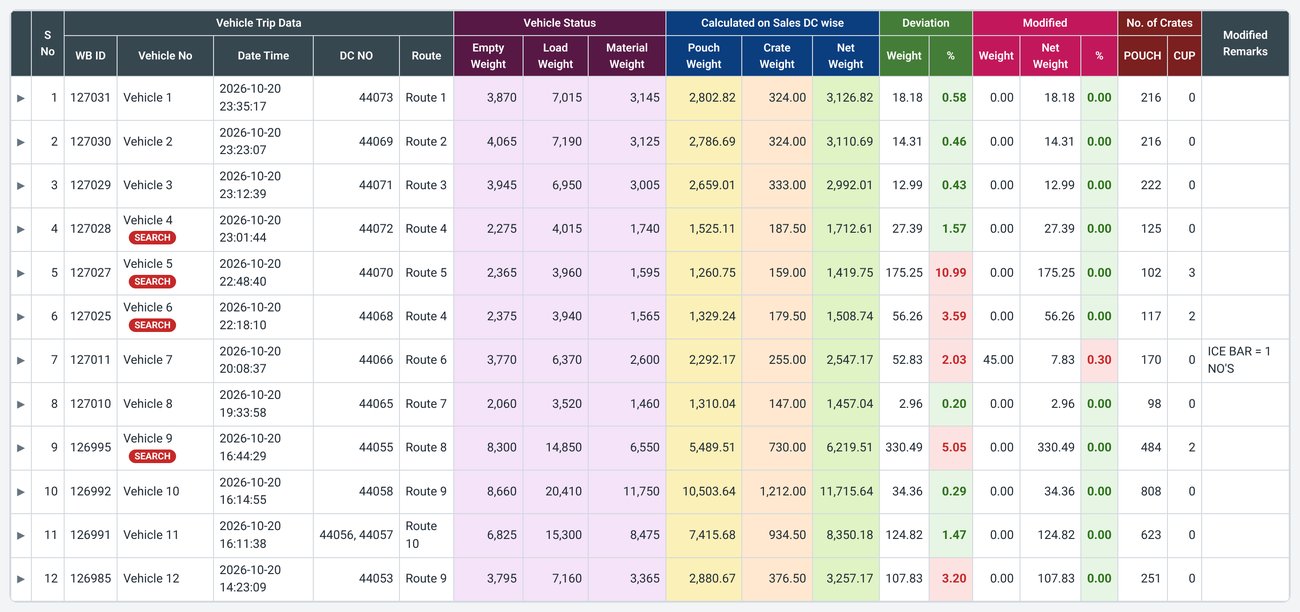Screen dimensions: 1300x612
Task: Click deviation percentage 2.03
Action: point(954,360)
